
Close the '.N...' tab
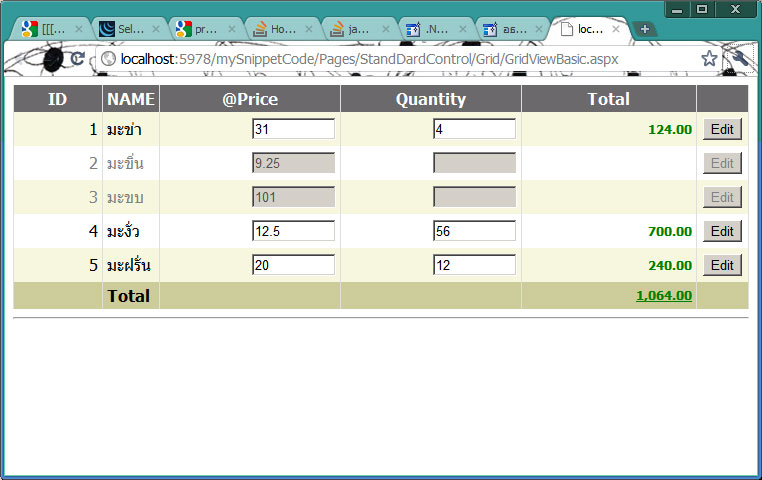click(x=463, y=29)
